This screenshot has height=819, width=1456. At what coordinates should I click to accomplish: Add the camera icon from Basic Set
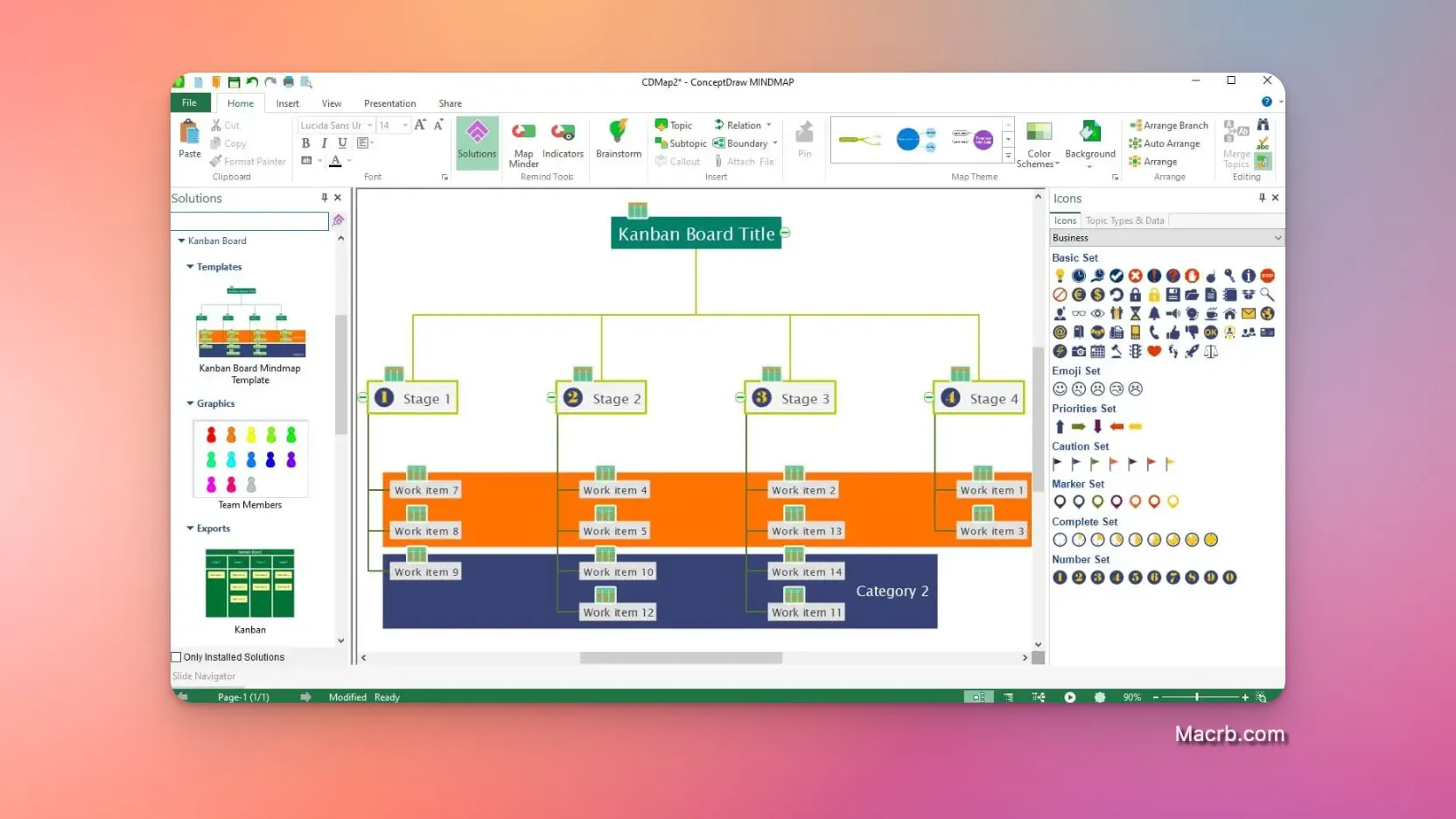[1079, 352]
